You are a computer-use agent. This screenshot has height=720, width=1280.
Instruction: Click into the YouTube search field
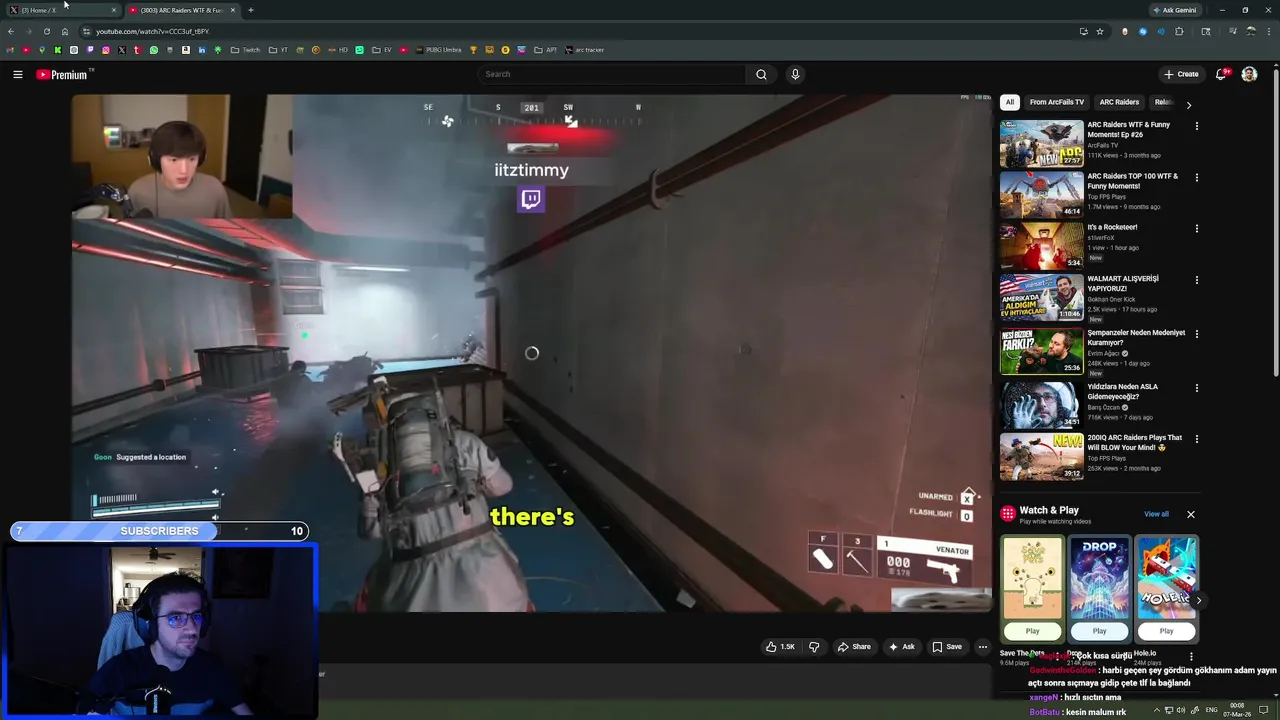[612, 74]
